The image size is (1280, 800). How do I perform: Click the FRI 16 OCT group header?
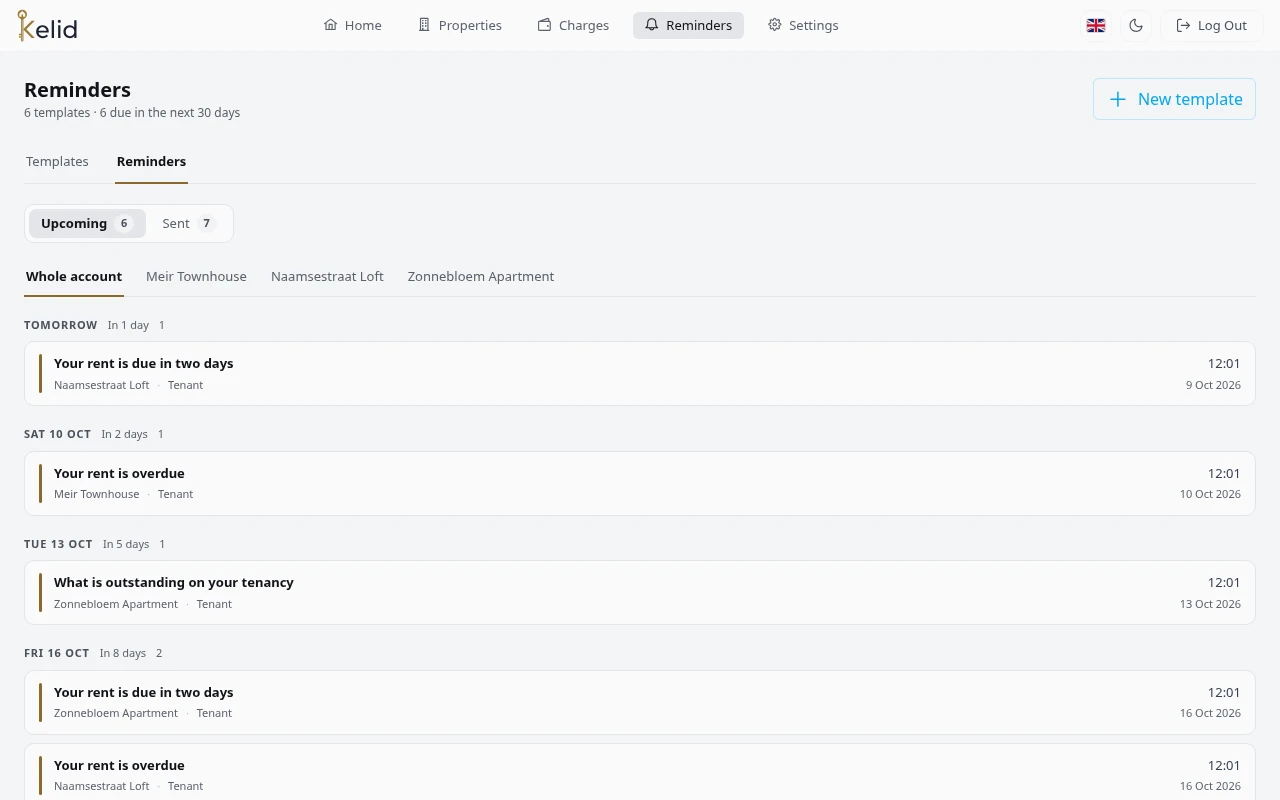tap(57, 653)
